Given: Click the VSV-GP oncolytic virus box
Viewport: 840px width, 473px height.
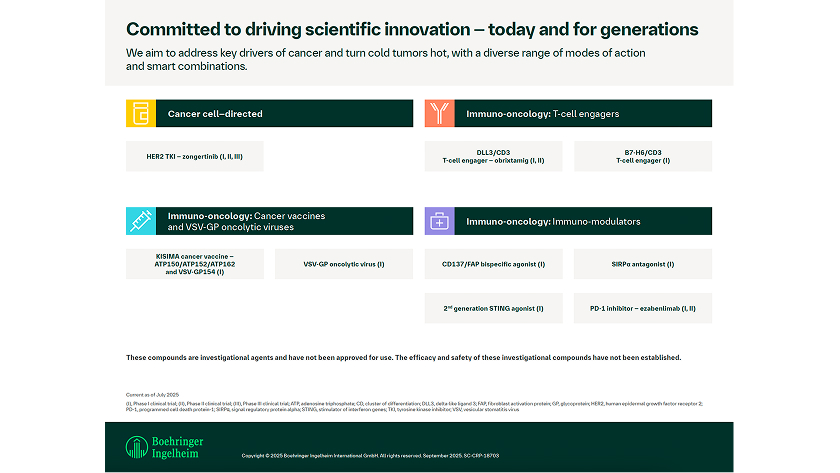Looking at the screenshot, I should pyautogui.click(x=344, y=264).
